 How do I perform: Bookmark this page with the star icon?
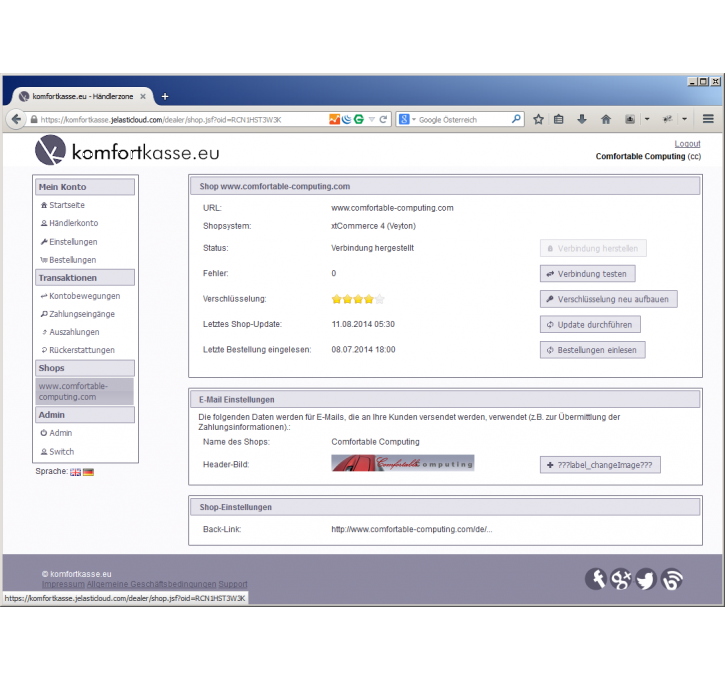click(x=538, y=119)
